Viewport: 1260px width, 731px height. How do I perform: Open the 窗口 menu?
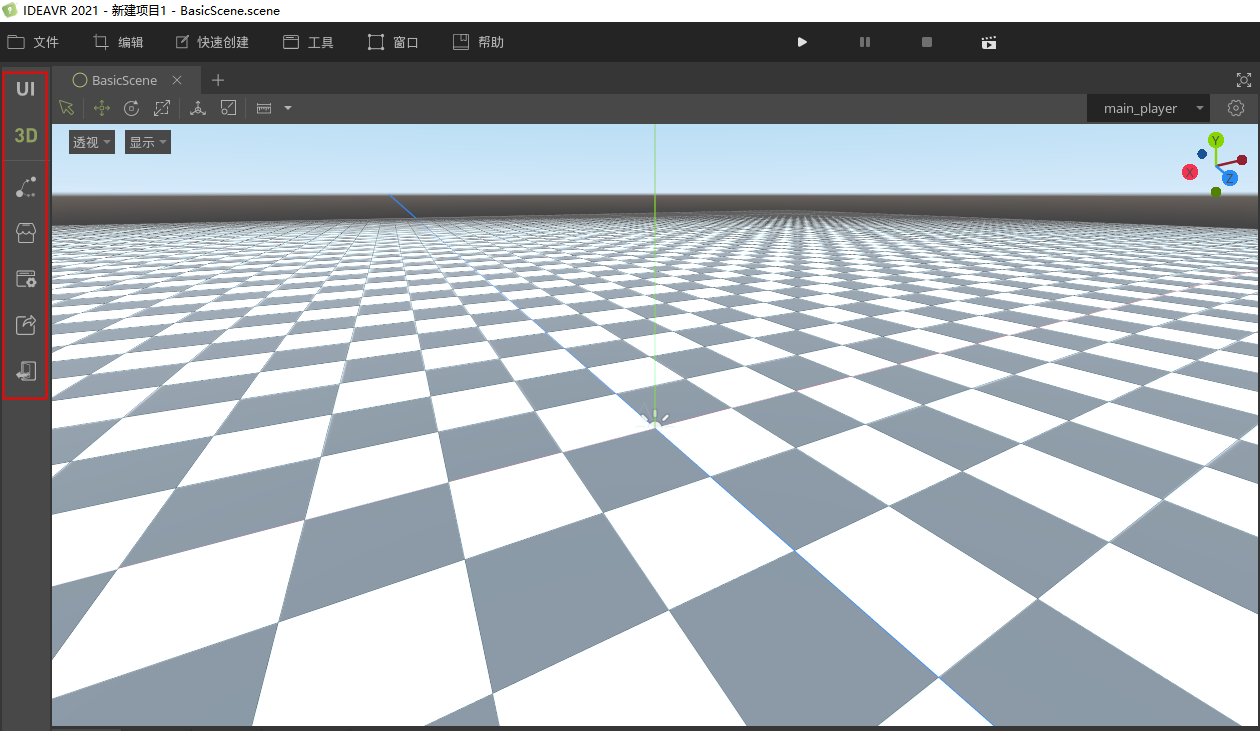point(393,42)
